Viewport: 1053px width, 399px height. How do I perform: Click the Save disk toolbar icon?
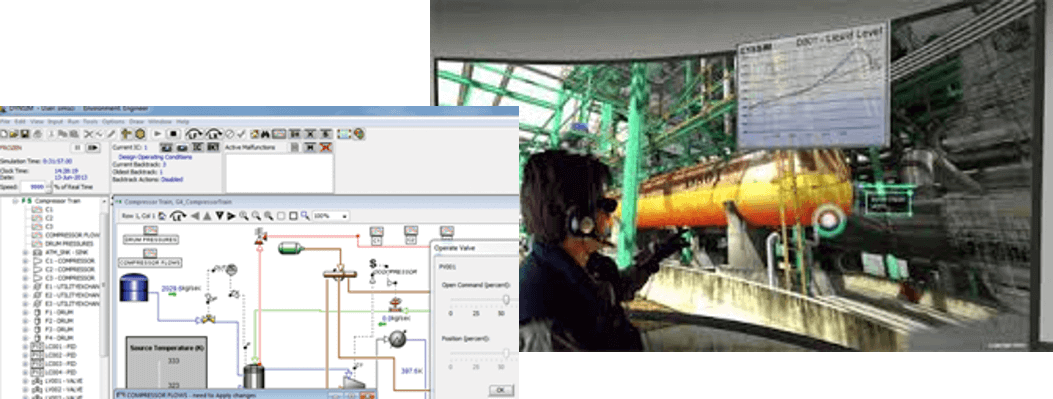coord(24,134)
